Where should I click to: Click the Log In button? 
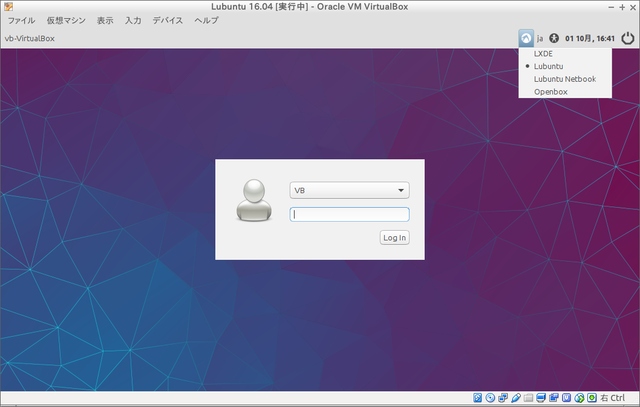[x=395, y=238]
